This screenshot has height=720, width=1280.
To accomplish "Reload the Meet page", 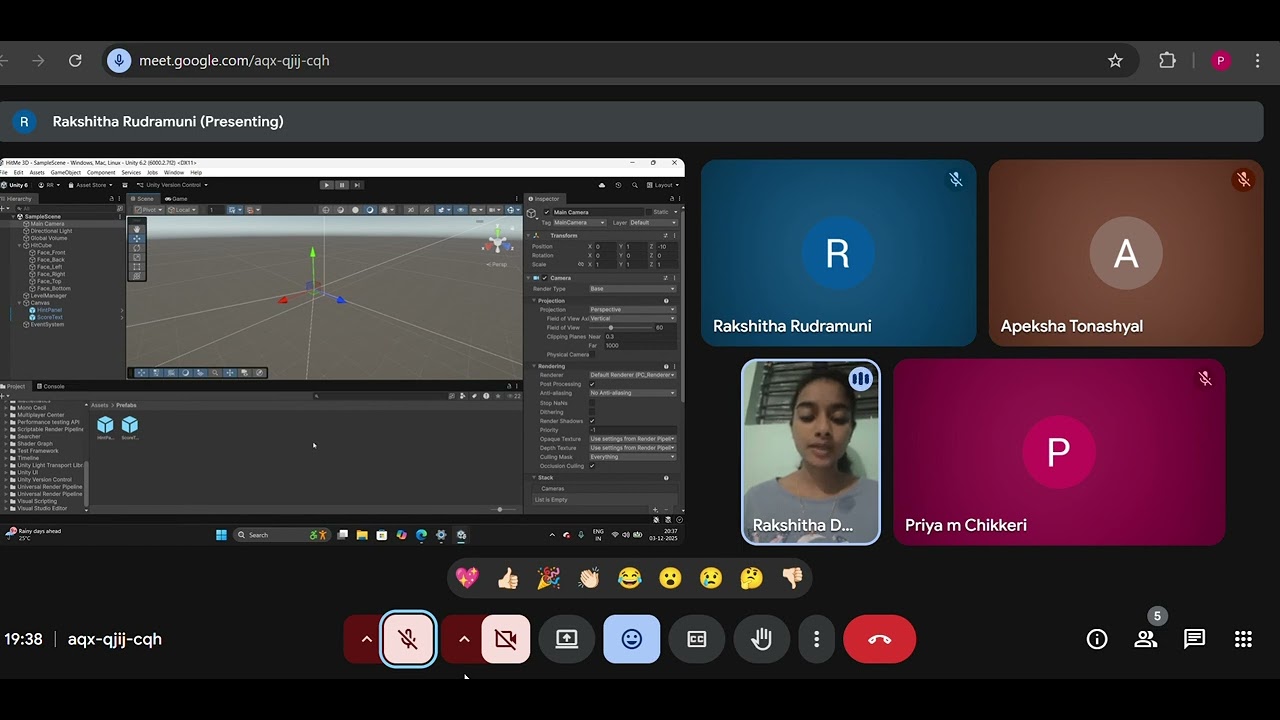I will pos(75,61).
